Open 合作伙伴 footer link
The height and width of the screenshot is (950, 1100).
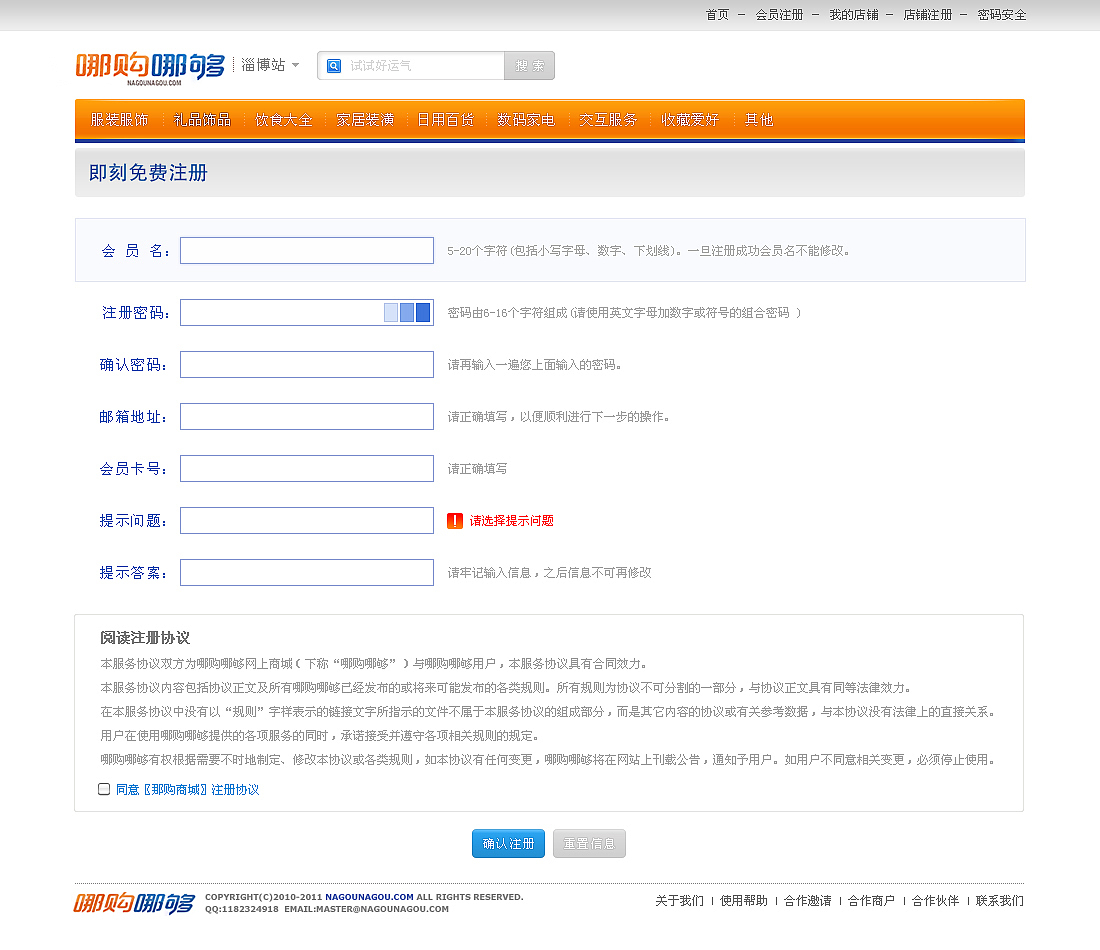(x=935, y=901)
